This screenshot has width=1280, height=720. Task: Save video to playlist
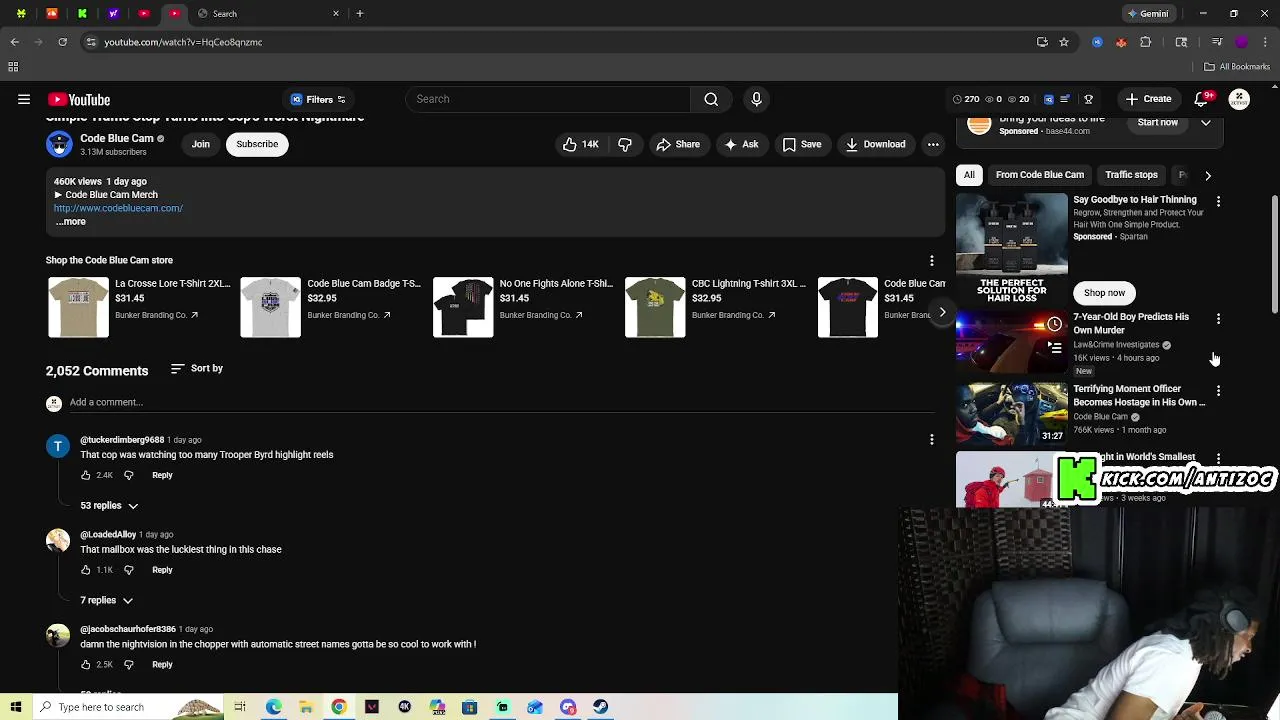point(802,144)
